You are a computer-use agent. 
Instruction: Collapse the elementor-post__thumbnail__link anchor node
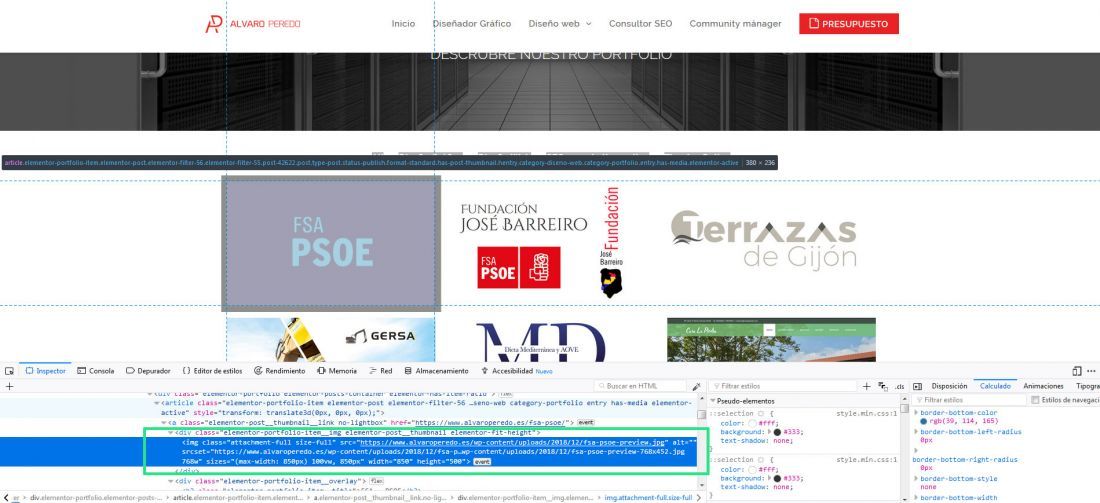click(x=164, y=422)
